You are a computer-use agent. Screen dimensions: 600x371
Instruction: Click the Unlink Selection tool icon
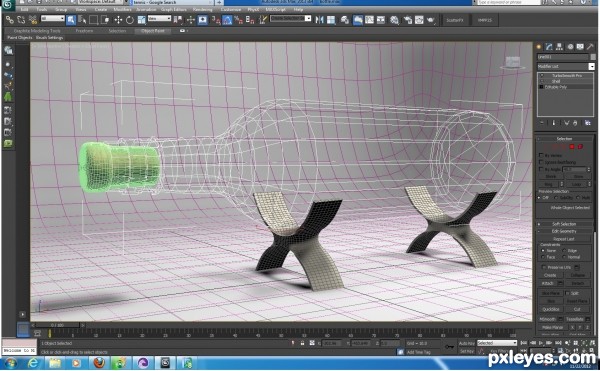point(21,20)
